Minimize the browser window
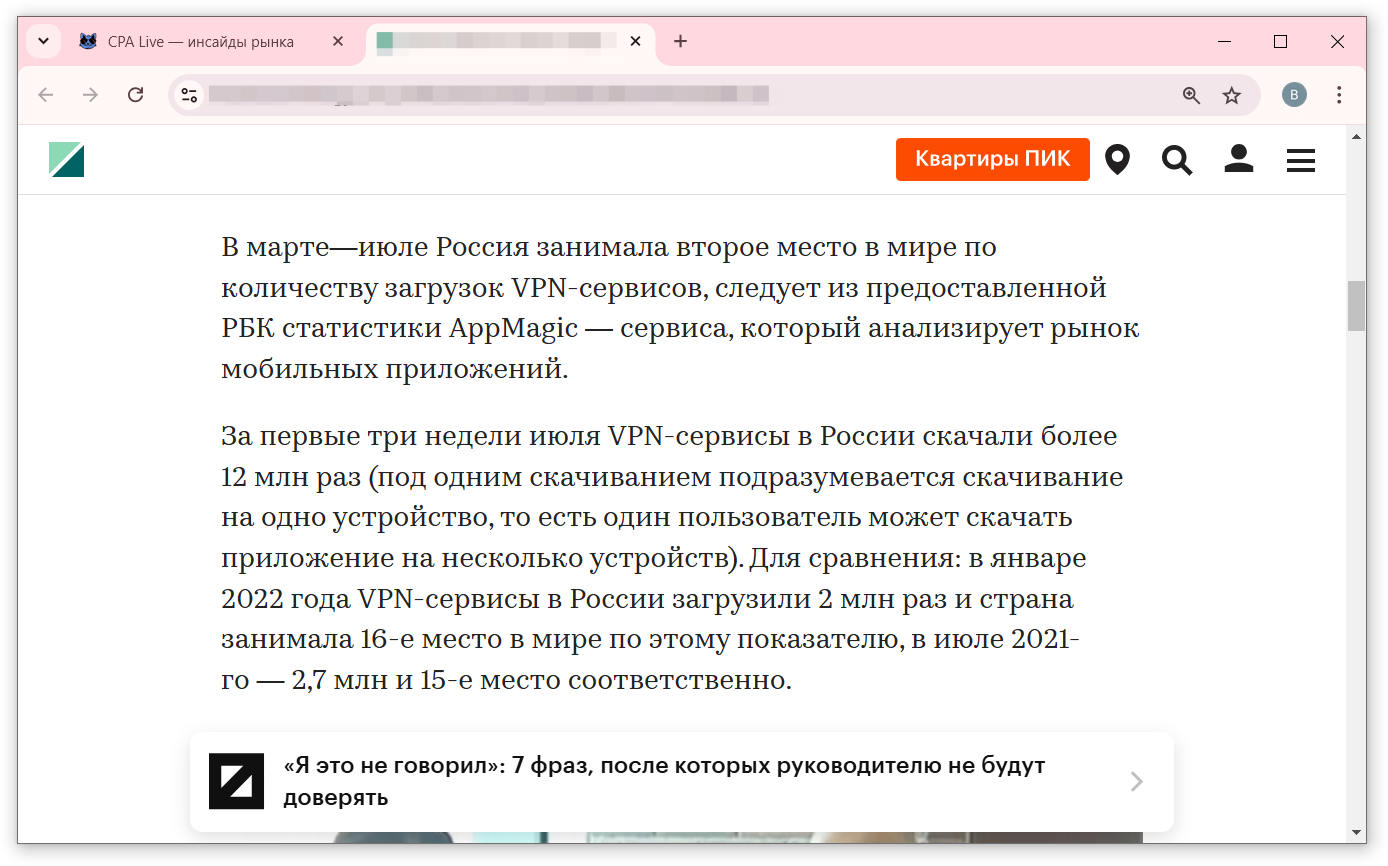The width and height of the screenshot is (1388, 866). click(x=1224, y=42)
